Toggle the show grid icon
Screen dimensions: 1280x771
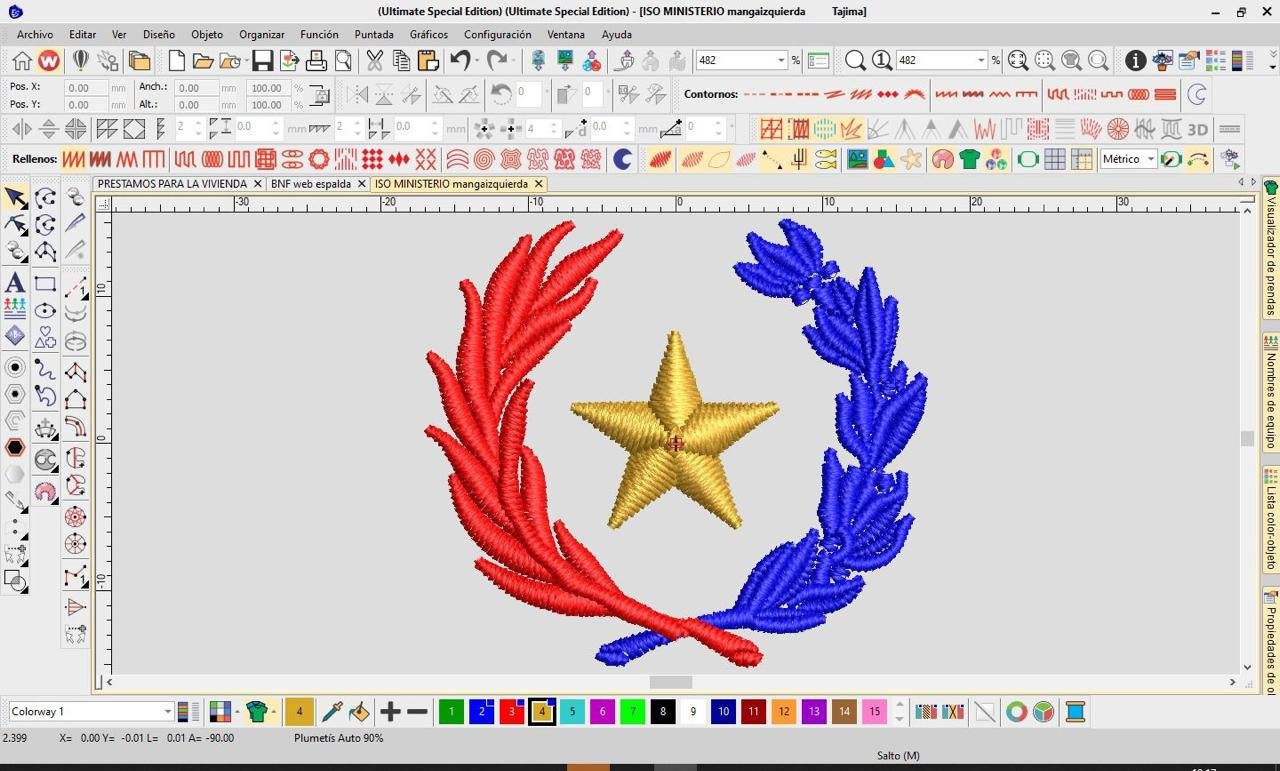(x=1055, y=159)
